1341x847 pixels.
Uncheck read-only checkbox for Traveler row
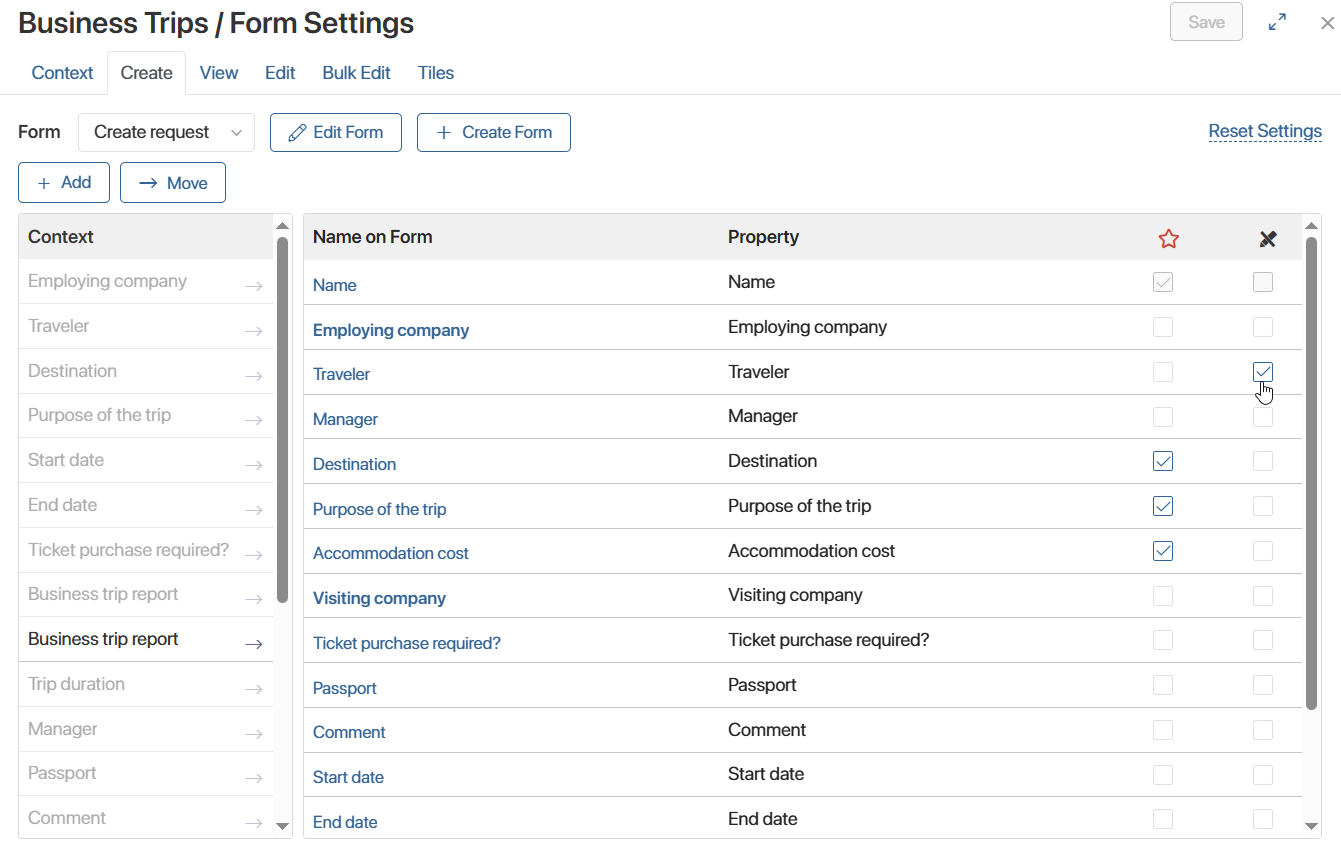[x=1263, y=372]
